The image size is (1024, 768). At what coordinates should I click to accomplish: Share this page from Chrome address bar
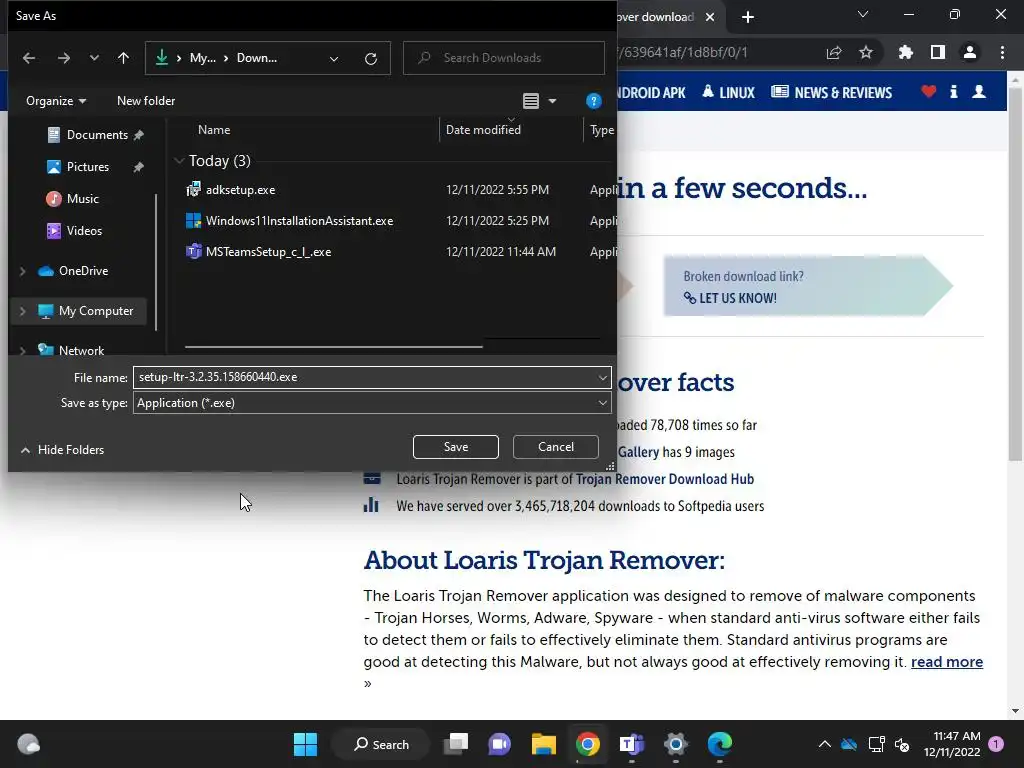click(x=834, y=53)
